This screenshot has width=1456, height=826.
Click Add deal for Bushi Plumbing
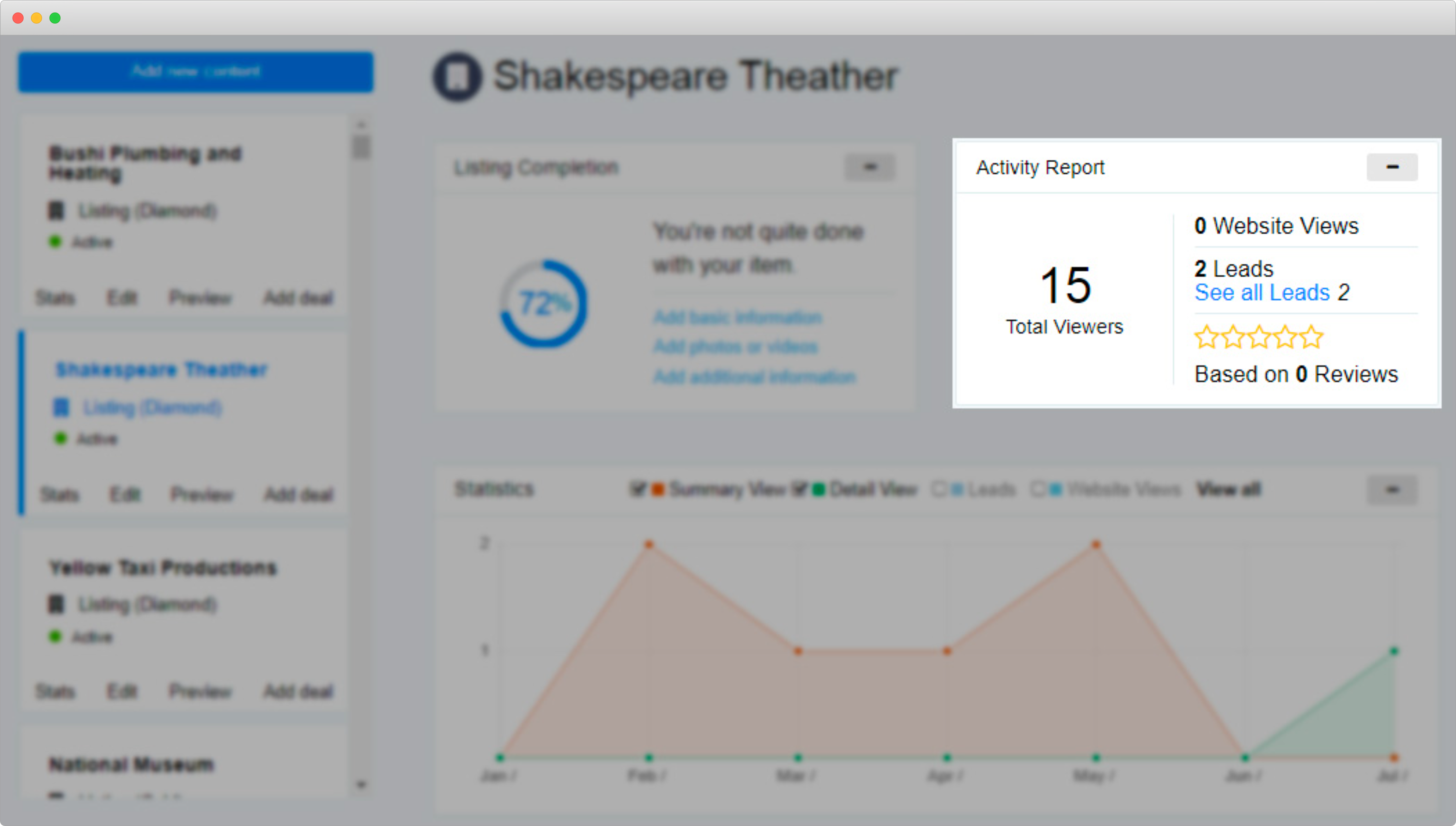(x=298, y=298)
